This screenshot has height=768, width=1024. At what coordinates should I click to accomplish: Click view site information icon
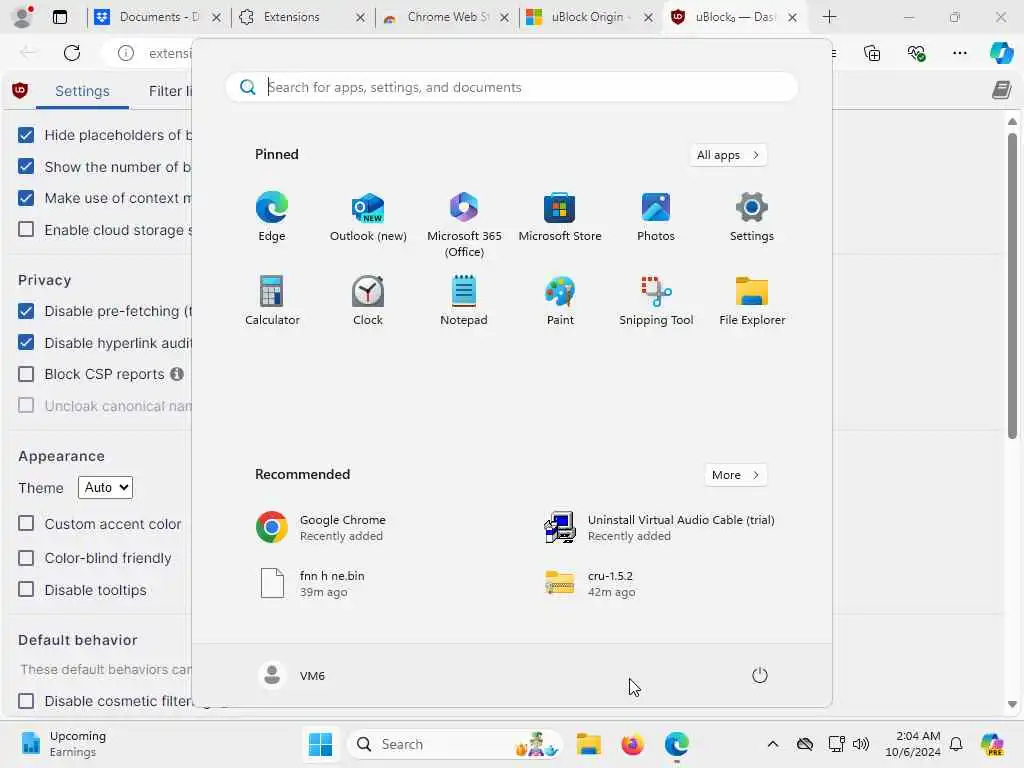pyautogui.click(x=125, y=53)
